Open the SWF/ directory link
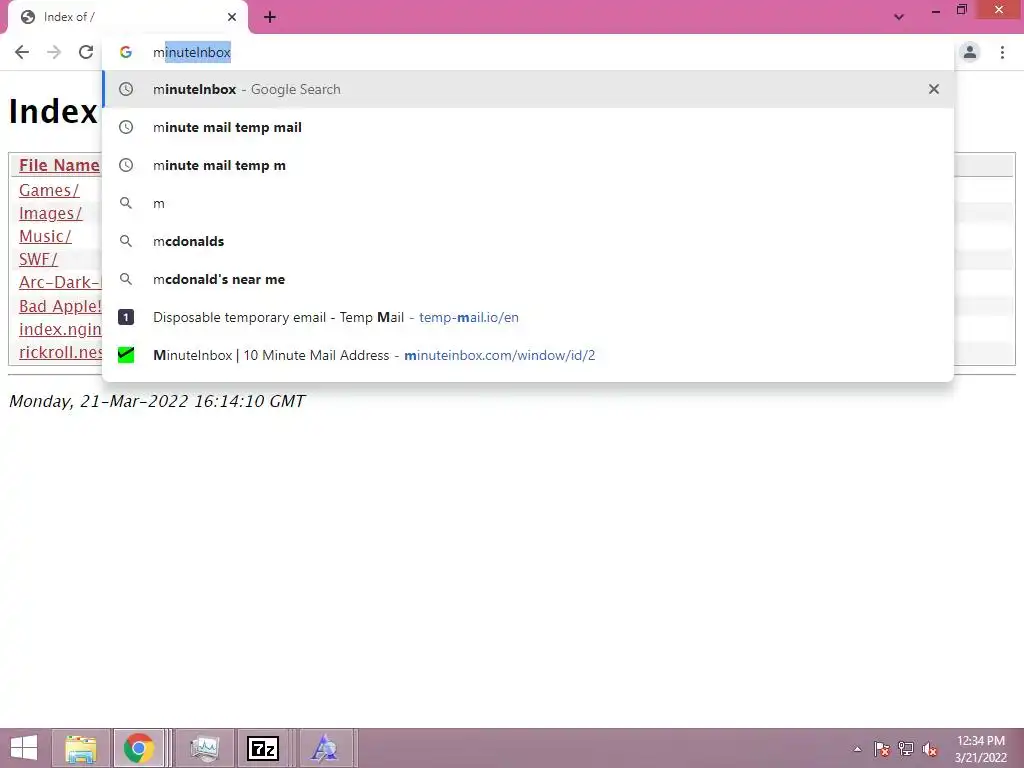1024x768 pixels. click(38, 259)
